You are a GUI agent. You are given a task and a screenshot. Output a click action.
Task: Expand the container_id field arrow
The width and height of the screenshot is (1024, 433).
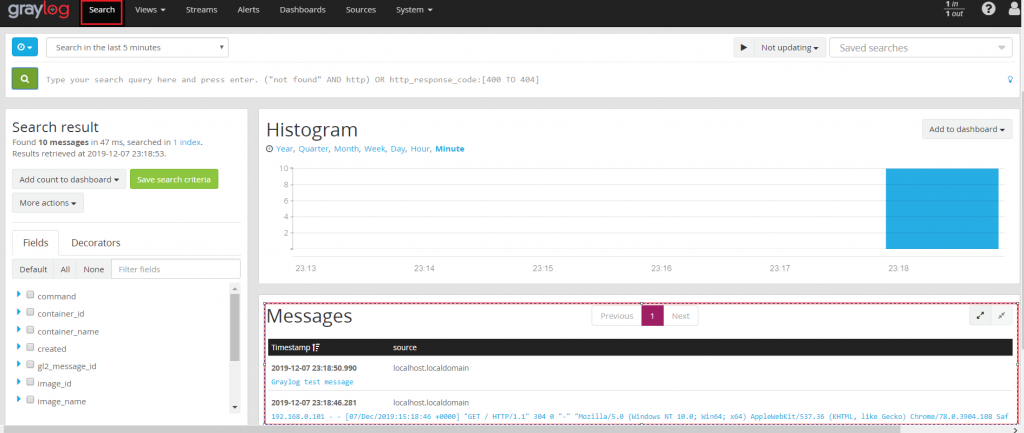(19, 312)
